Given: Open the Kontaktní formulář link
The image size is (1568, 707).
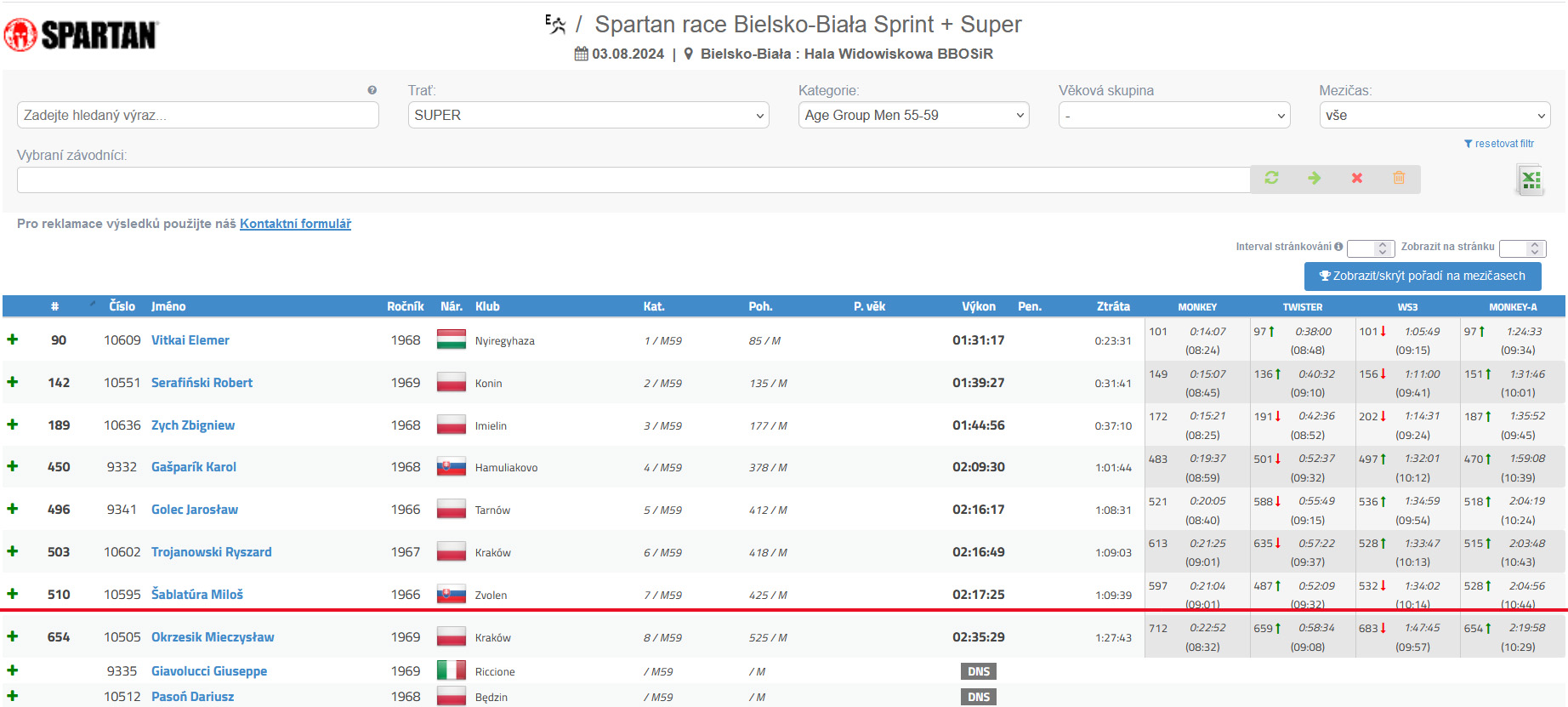Looking at the screenshot, I should (x=295, y=224).
